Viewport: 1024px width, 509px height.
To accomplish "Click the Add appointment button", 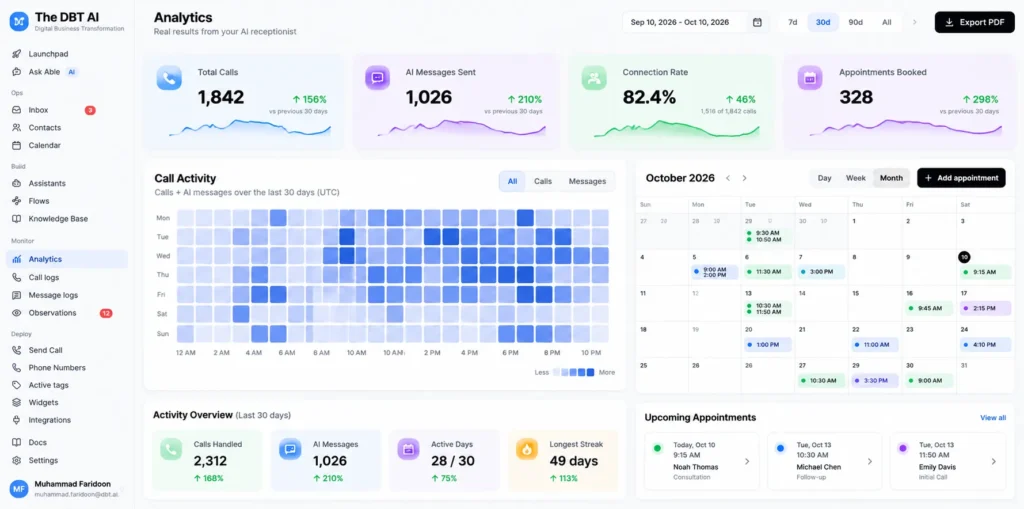I will pos(961,178).
